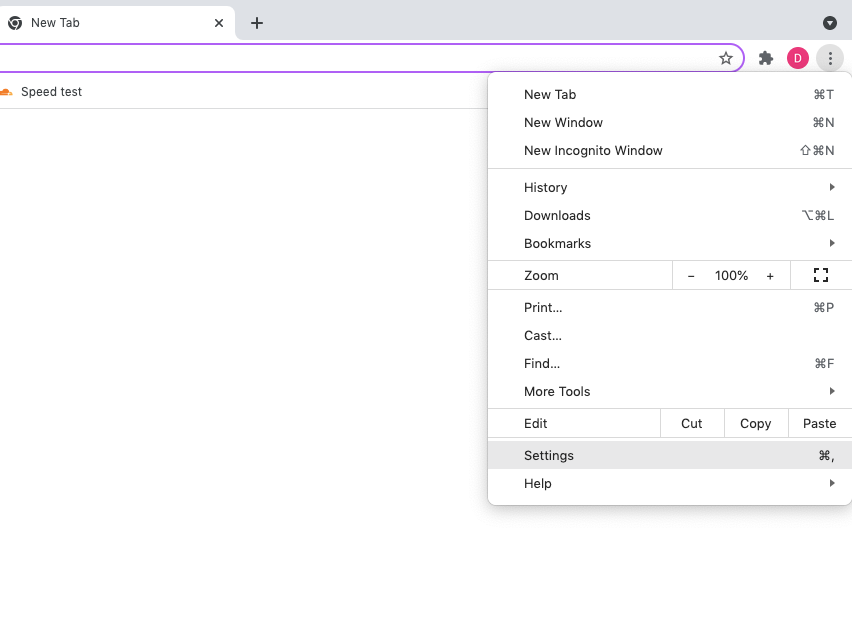This screenshot has height=622, width=852.
Task: Open a New Incognito Window
Action: tap(670, 150)
